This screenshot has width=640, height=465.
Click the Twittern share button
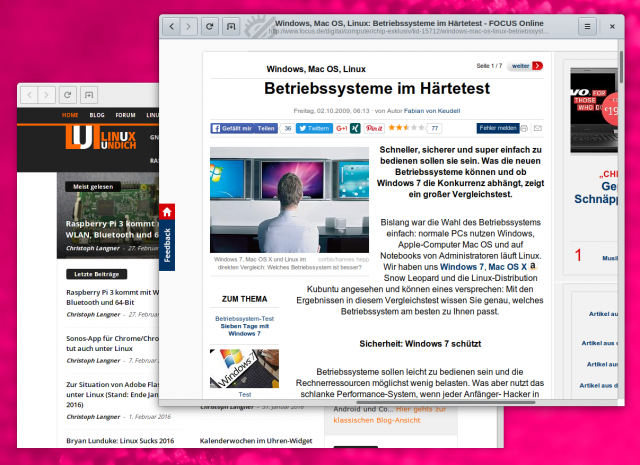[314, 128]
